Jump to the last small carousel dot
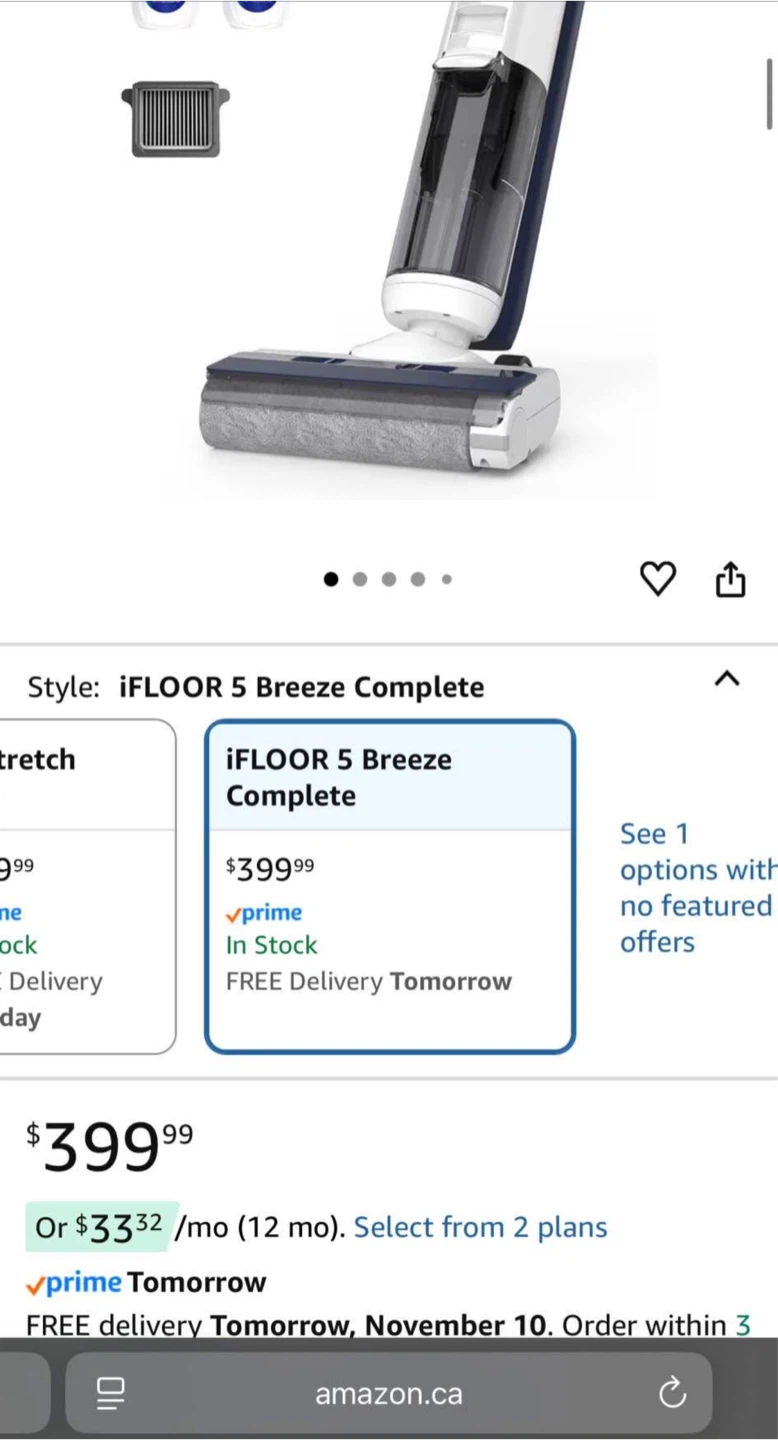This screenshot has height=1440, width=778. 447,579
